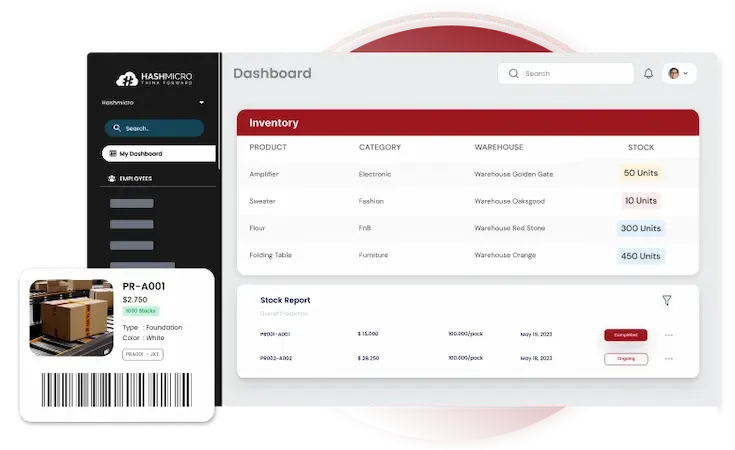735x450 pixels.
Task: Click the top bar magnifier icon
Action: pyautogui.click(x=514, y=74)
